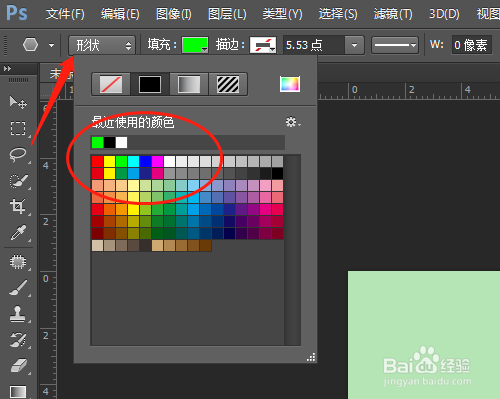Open the 选择(S) menu

pos(338,14)
